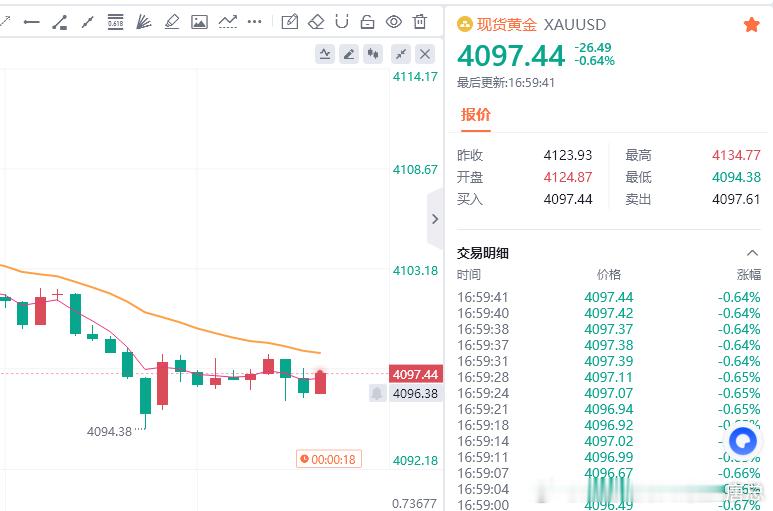This screenshot has height=511, width=773.
Task: Click the 4114.17 price axis label
Action: (x=415, y=76)
